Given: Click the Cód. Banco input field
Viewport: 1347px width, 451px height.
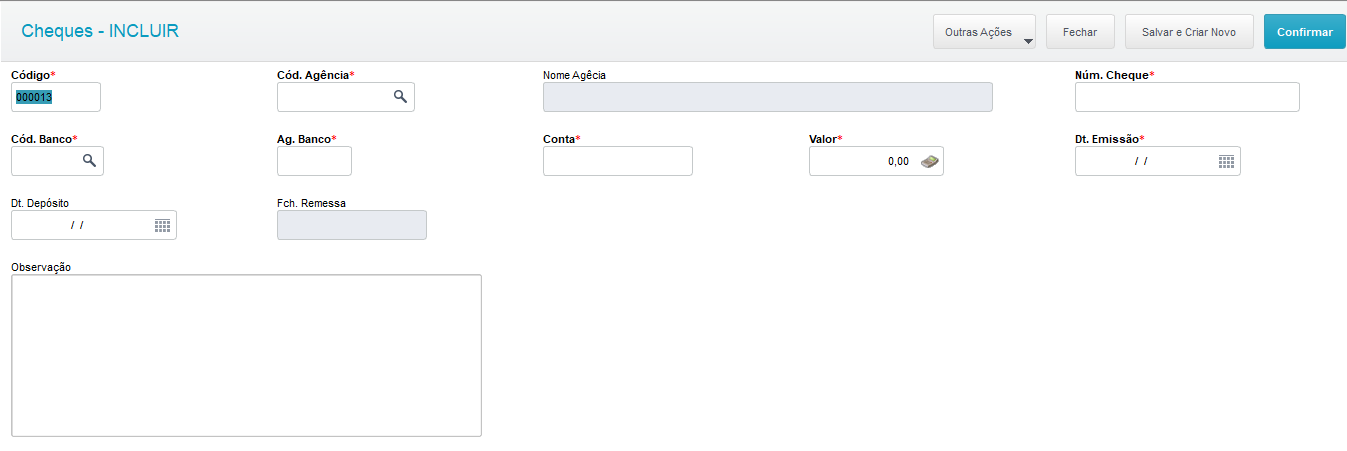Looking at the screenshot, I should 44,161.
